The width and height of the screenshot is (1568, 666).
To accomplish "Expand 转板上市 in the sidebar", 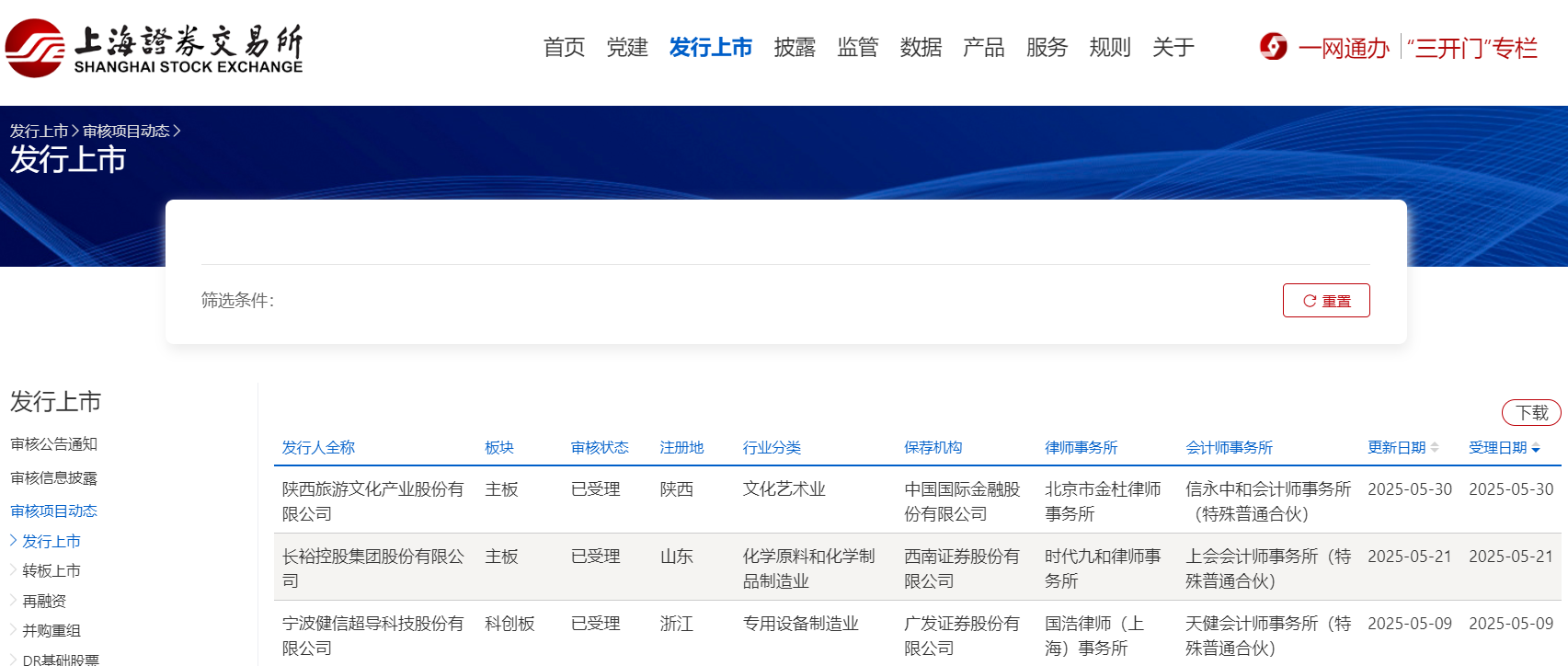I will (52, 571).
